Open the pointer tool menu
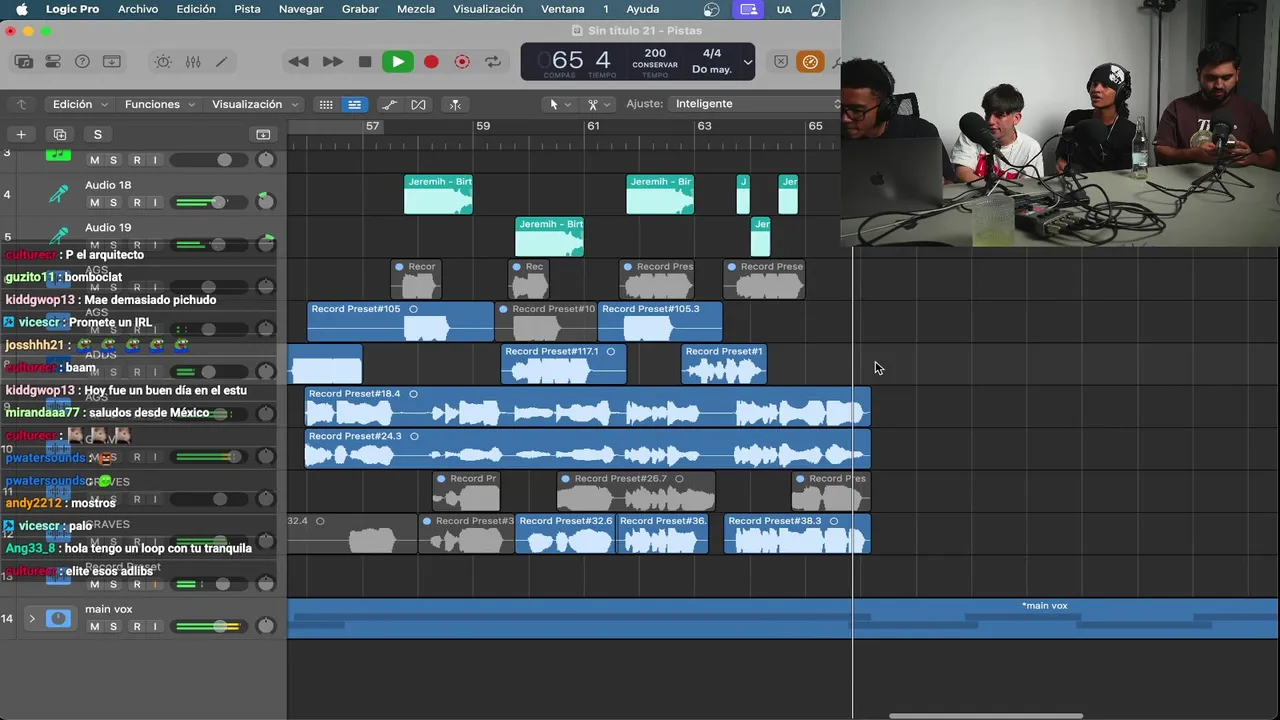Screen dimensions: 1280x720 click(x=560, y=104)
